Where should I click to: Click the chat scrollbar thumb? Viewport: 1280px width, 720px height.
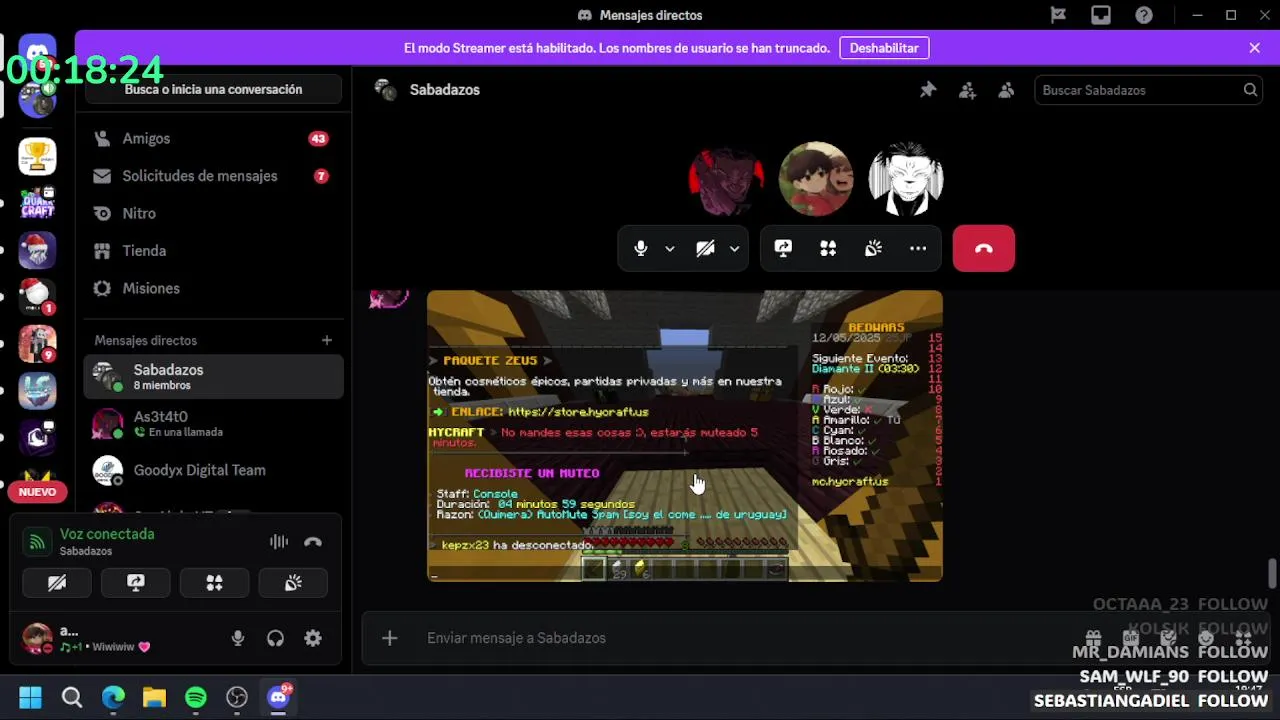(x=1272, y=574)
